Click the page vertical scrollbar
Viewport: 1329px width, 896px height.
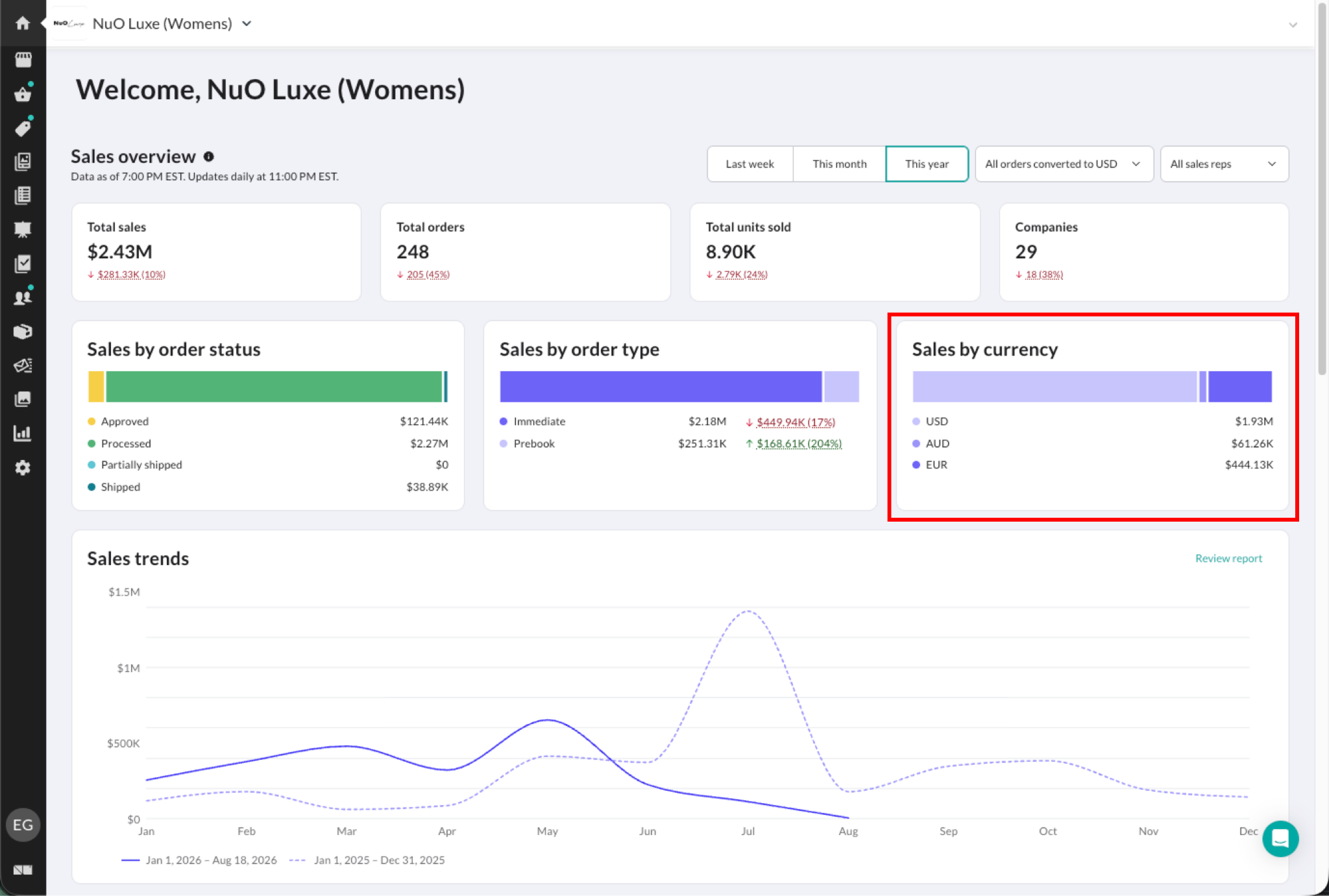point(1322,188)
